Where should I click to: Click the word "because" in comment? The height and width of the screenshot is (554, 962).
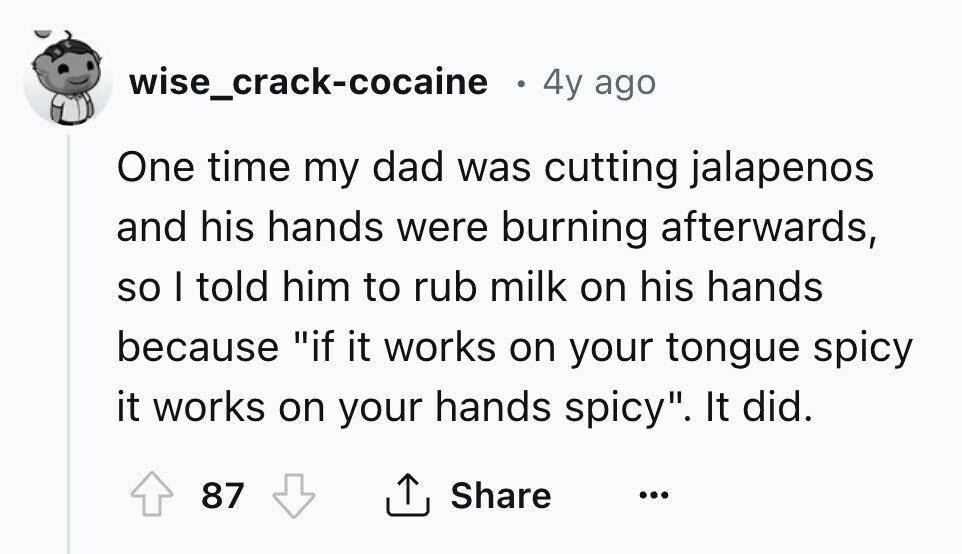click(x=198, y=347)
